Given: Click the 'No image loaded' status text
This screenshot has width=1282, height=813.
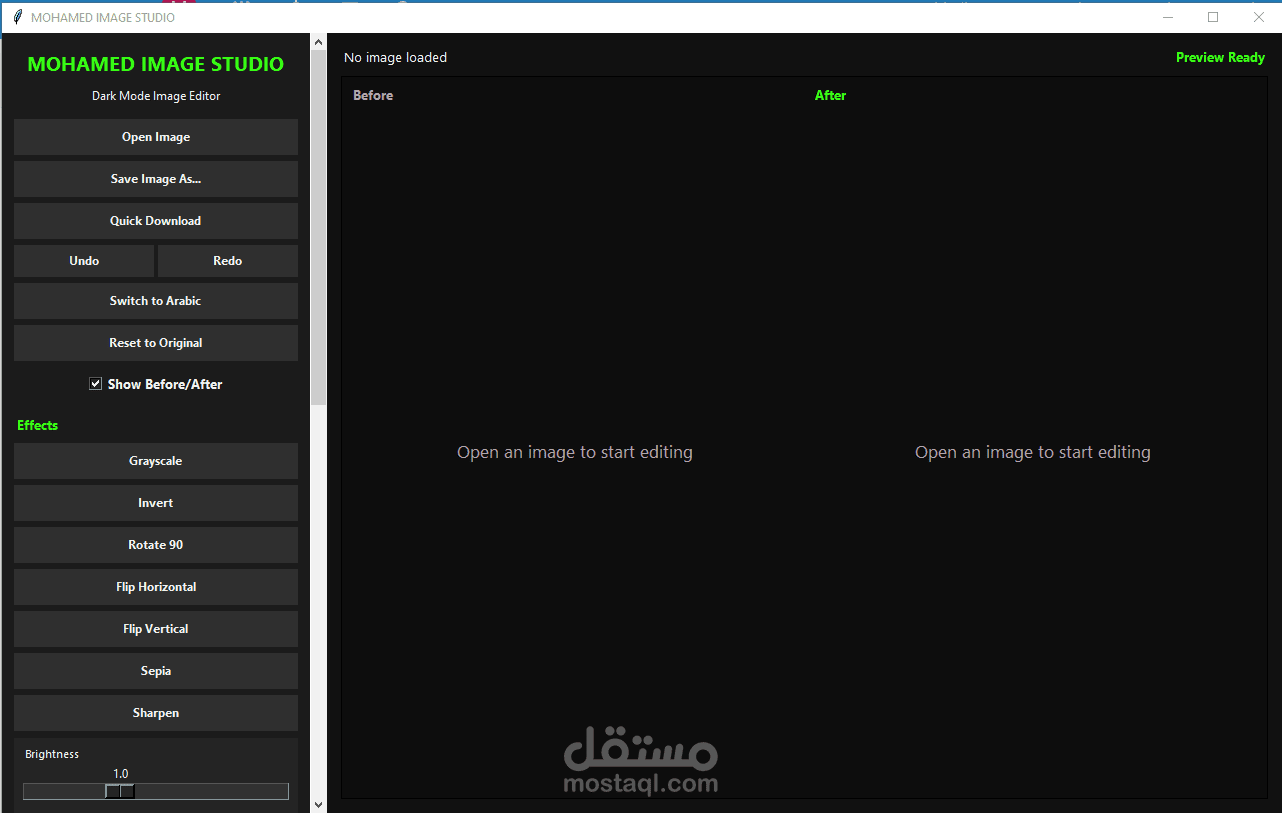Looking at the screenshot, I should (395, 58).
